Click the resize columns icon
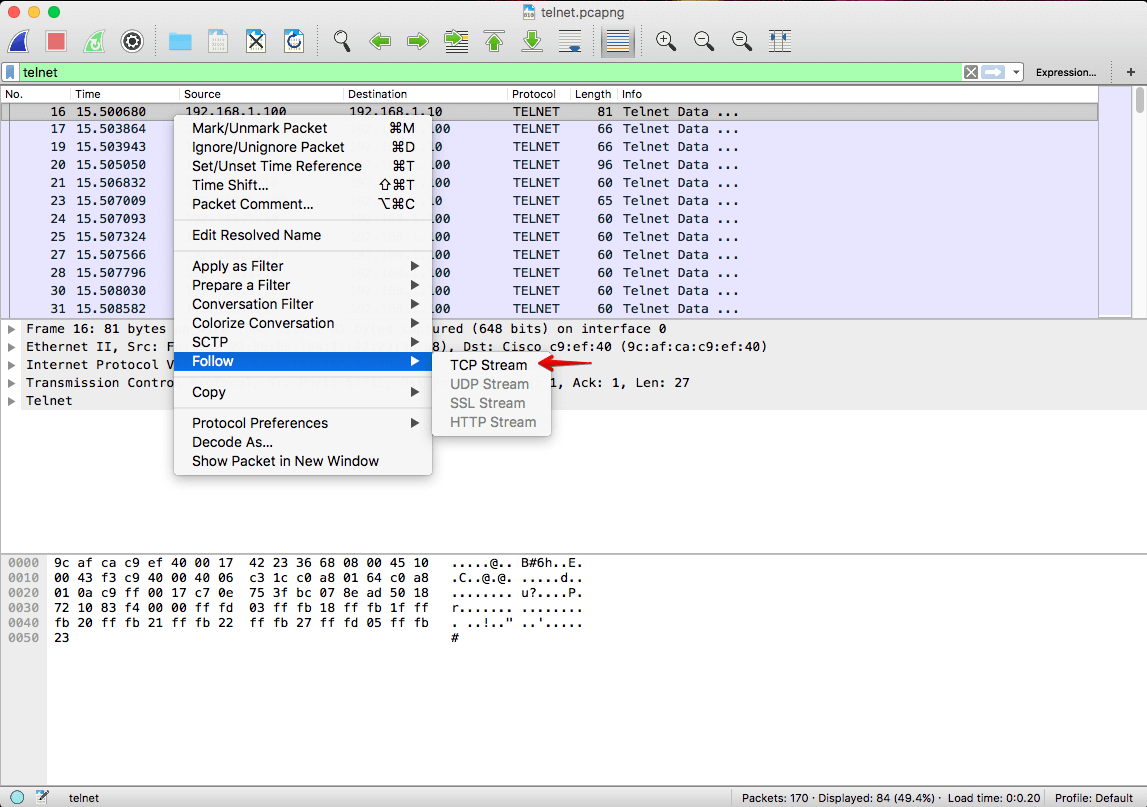Screen dimensions: 1147x807 [780, 41]
